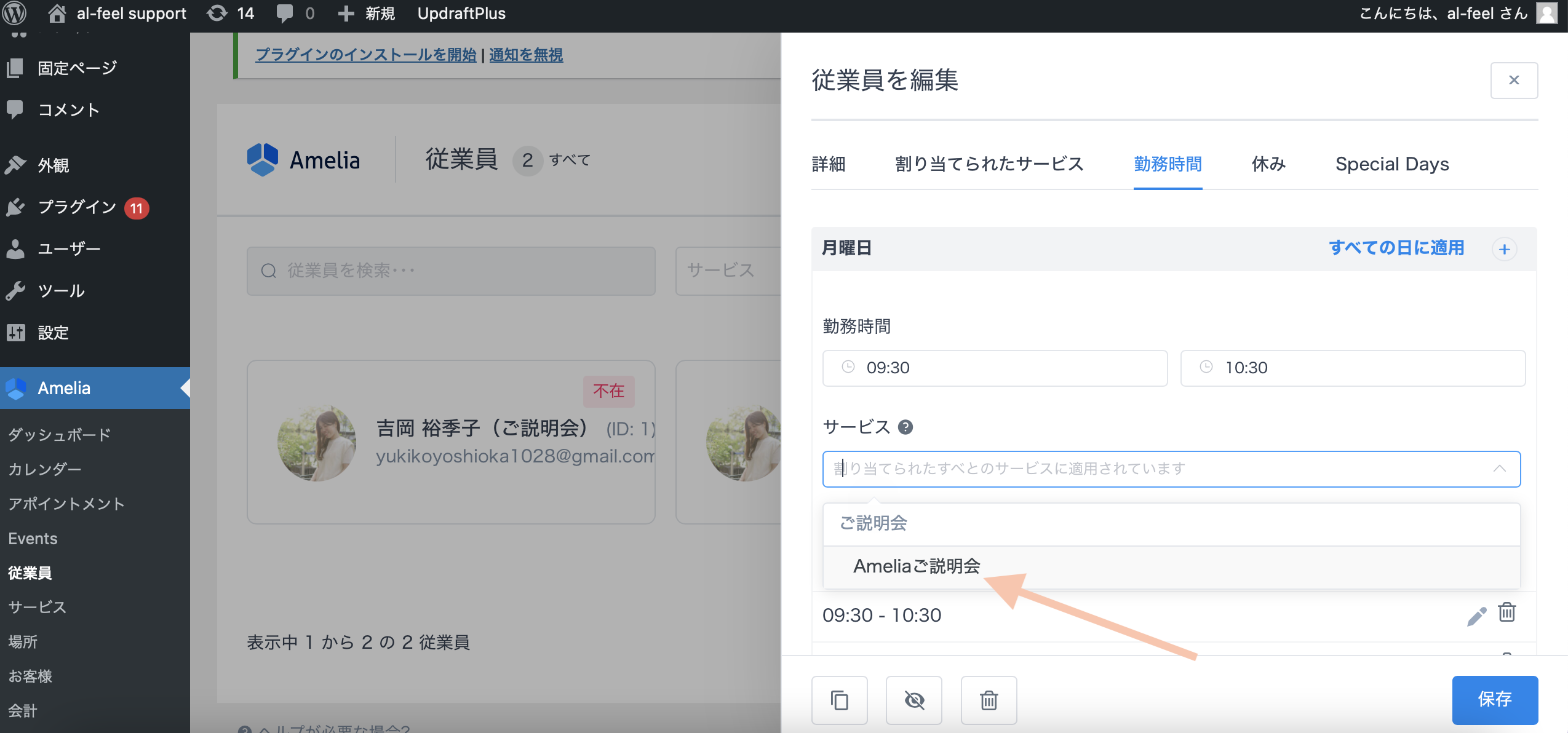
Task: Open カレンダー in Amelia sidebar menu
Action: (45, 469)
